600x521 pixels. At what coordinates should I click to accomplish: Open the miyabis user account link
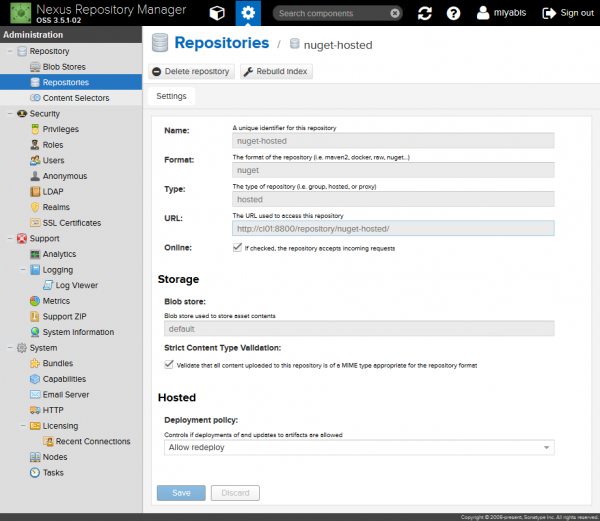pyautogui.click(x=501, y=13)
